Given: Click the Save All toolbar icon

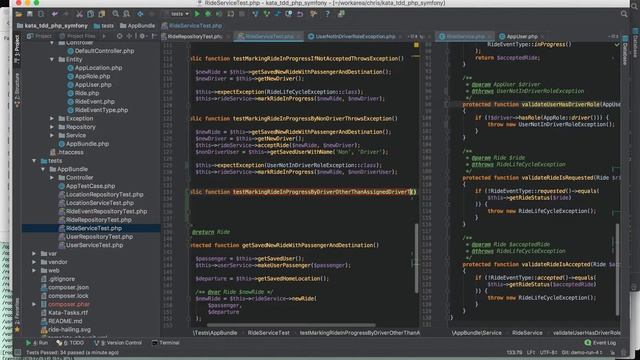Looking at the screenshot, I should tap(30, 14).
